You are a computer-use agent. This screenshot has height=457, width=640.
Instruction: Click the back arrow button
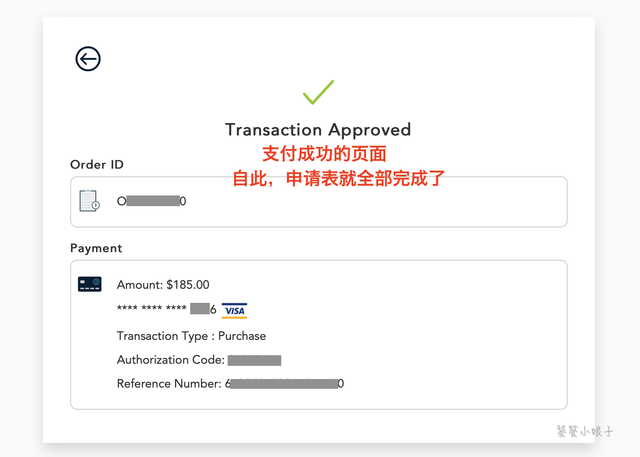tap(88, 59)
